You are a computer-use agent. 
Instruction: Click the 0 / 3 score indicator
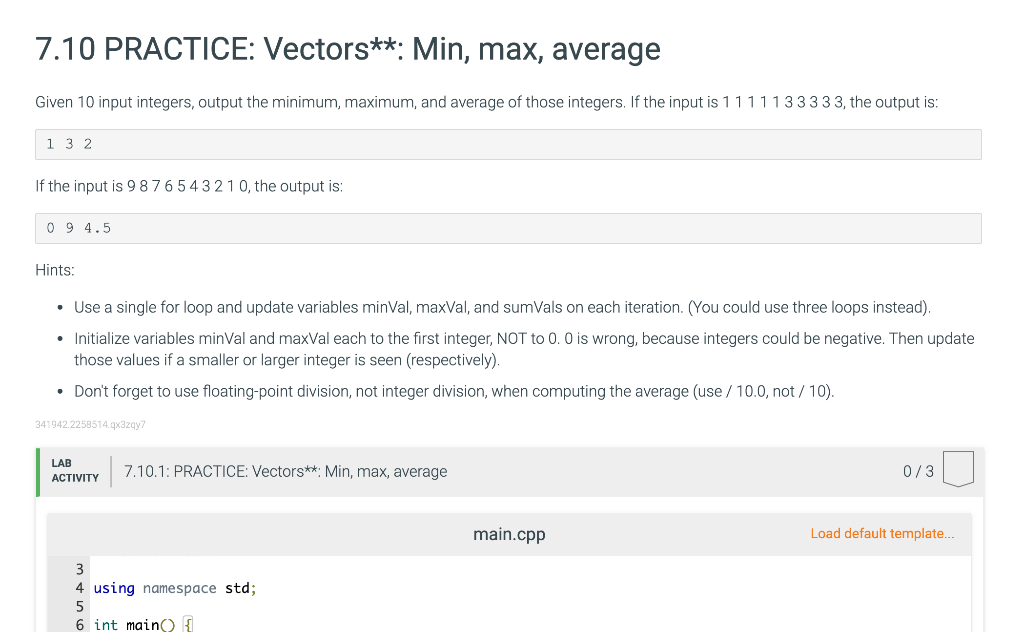(x=917, y=470)
